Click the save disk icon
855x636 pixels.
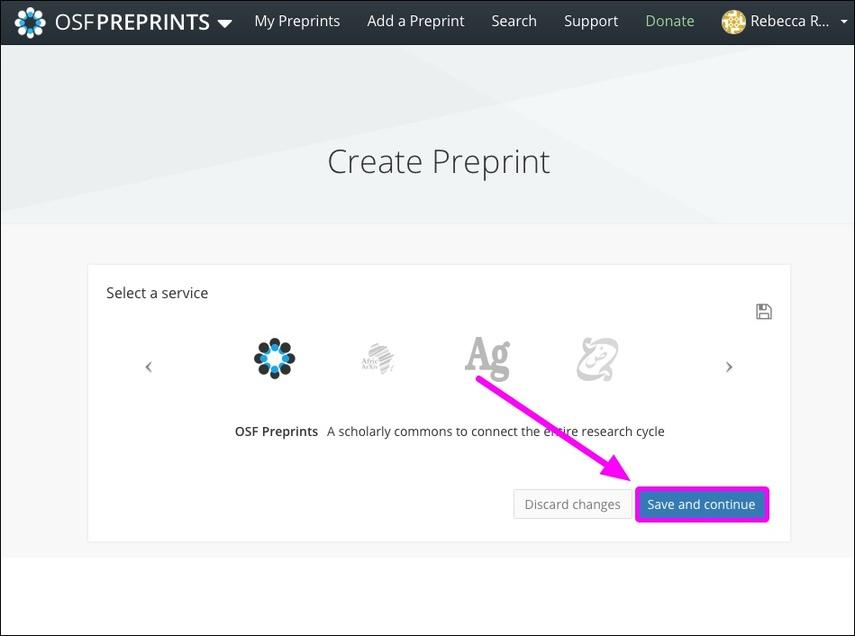point(763,311)
